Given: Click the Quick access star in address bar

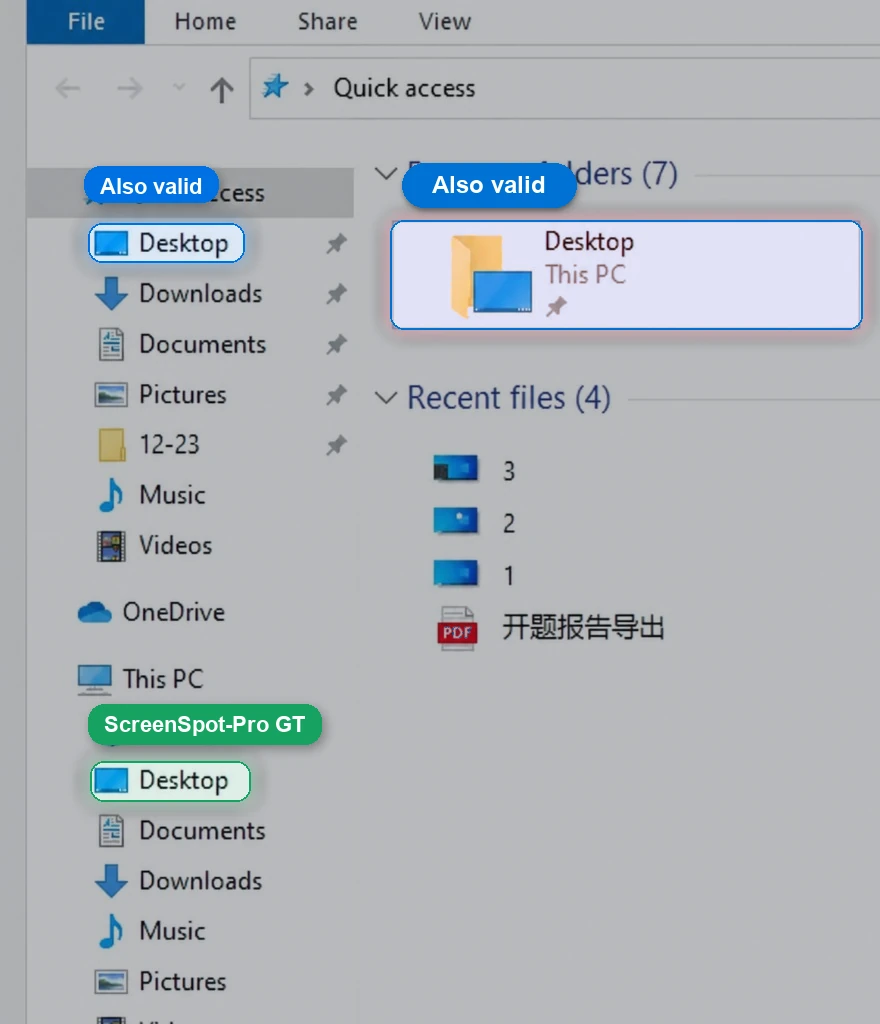Looking at the screenshot, I should (x=275, y=86).
